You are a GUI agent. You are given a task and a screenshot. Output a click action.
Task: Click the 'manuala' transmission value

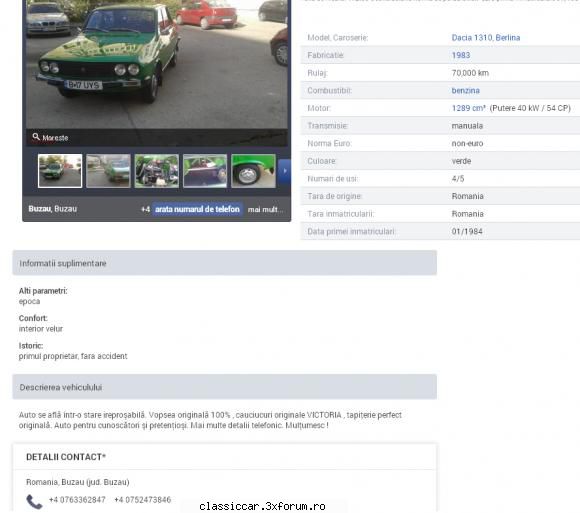(x=467, y=126)
